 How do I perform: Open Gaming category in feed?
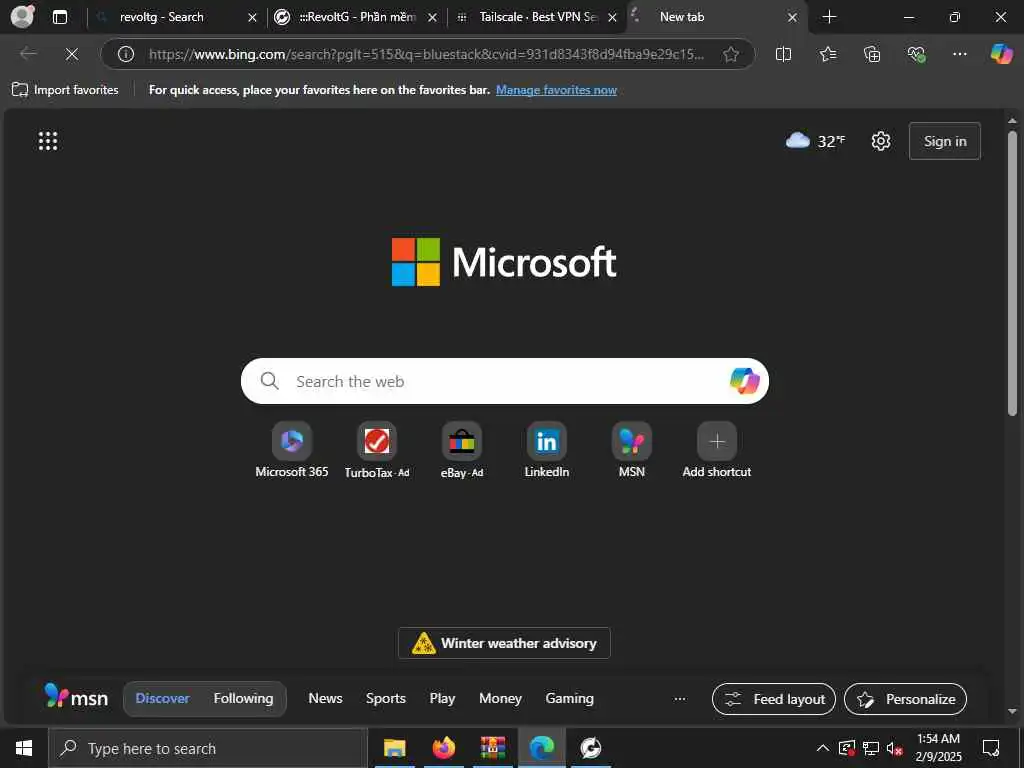pyautogui.click(x=569, y=698)
